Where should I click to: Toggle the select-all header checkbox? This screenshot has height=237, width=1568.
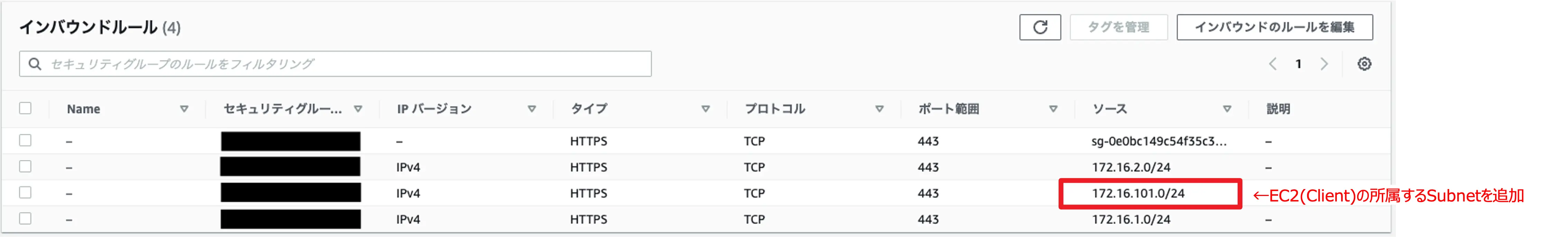pyautogui.click(x=25, y=108)
